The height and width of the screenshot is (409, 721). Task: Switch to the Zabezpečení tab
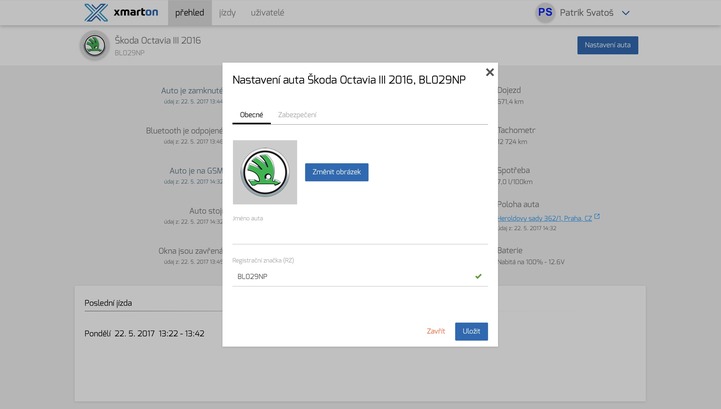pyautogui.click(x=297, y=115)
